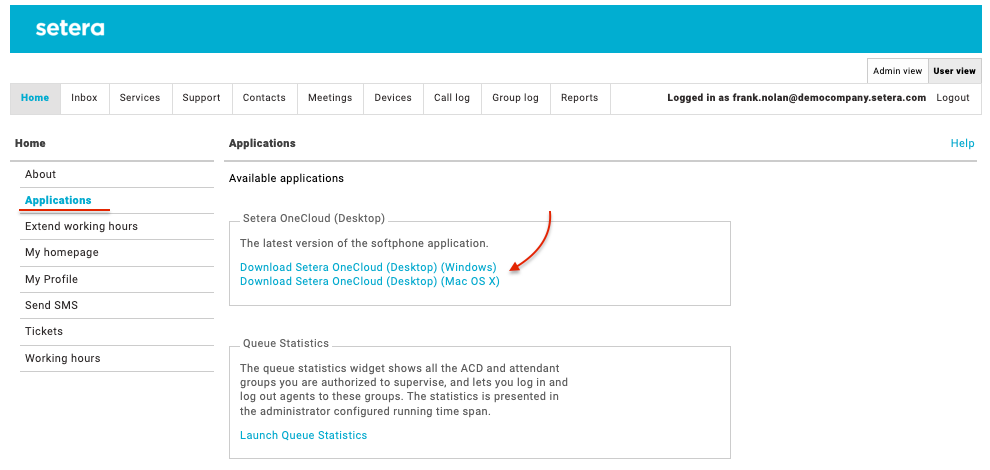Open the Support tab
The height and width of the screenshot is (470, 990).
201,98
